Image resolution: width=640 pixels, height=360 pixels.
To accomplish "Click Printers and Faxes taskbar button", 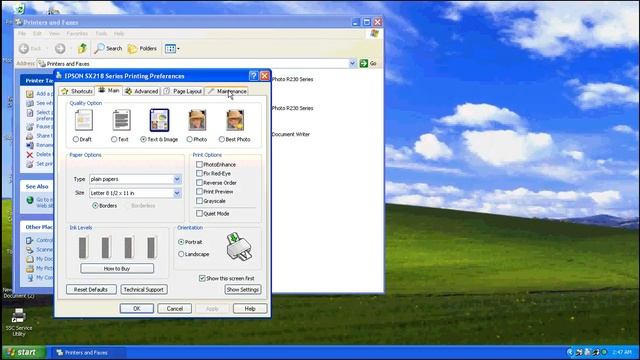I will pos(88,353).
